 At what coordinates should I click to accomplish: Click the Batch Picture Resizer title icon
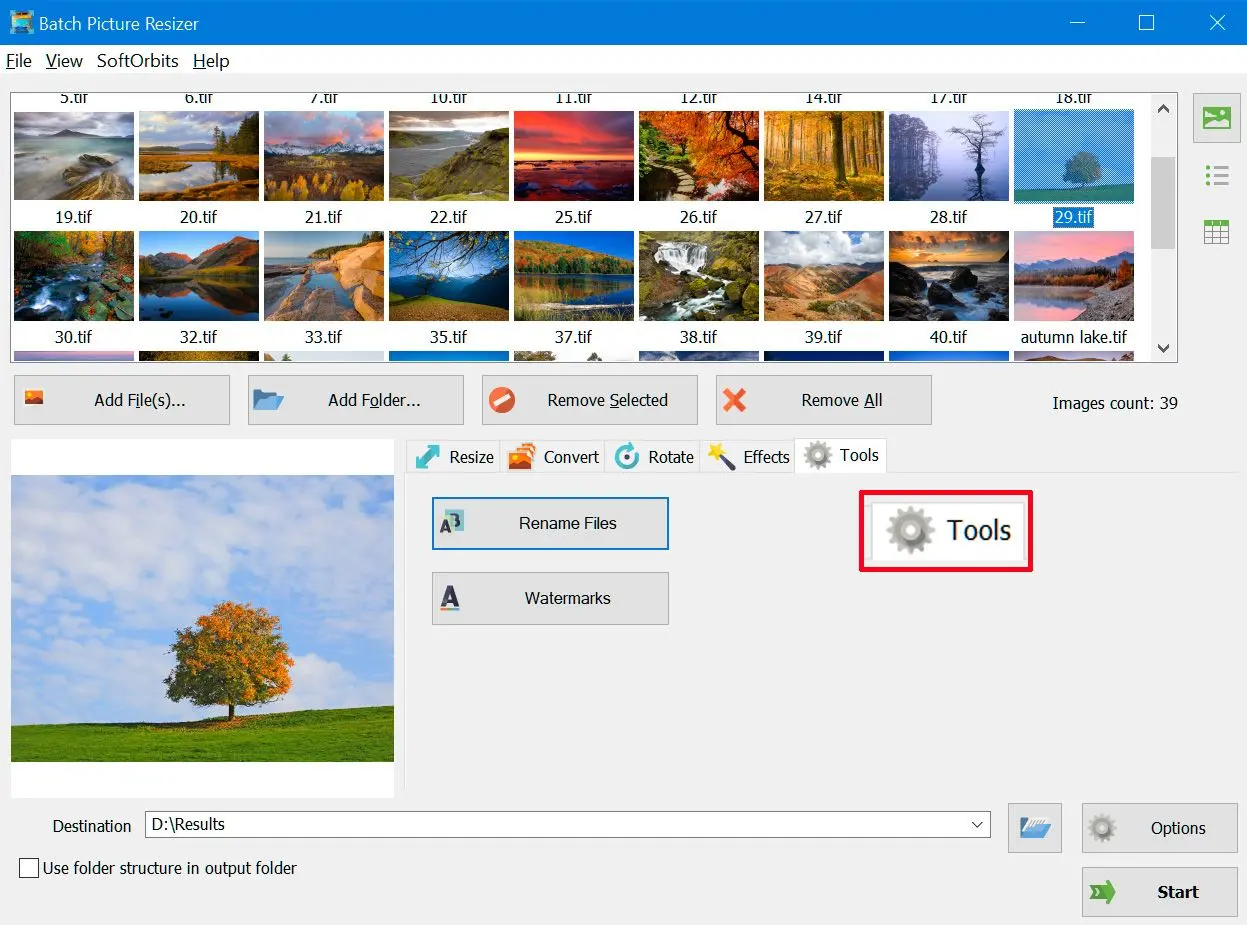pos(20,22)
